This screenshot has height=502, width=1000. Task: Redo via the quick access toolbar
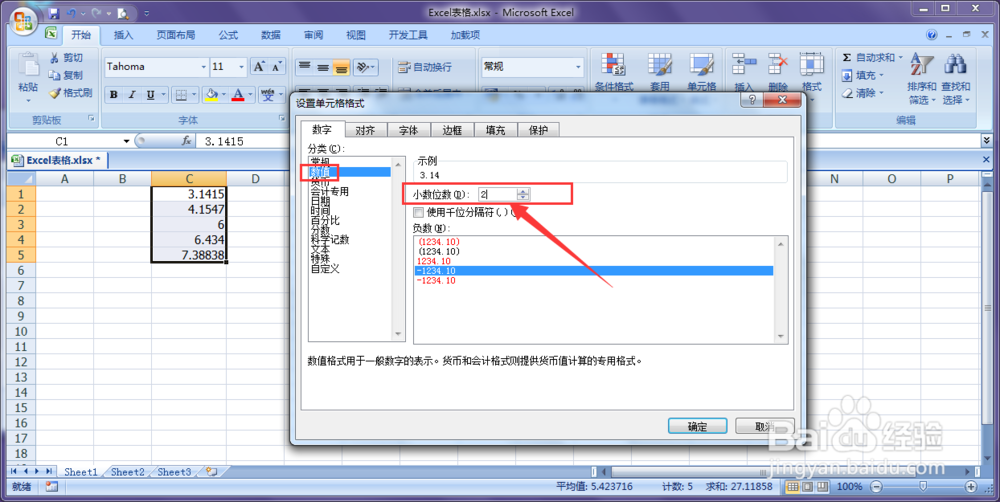click(x=96, y=13)
